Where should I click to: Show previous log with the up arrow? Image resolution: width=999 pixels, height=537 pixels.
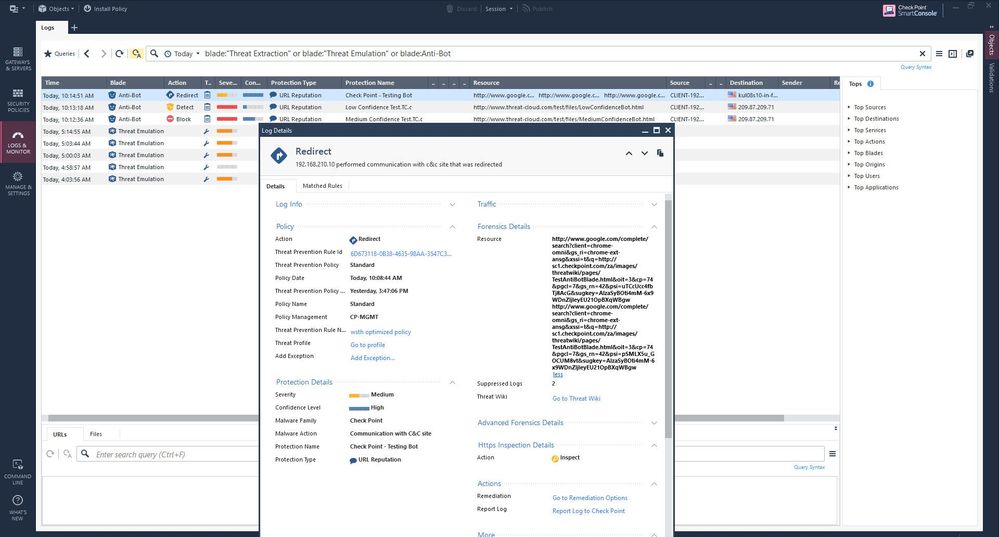point(629,153)
